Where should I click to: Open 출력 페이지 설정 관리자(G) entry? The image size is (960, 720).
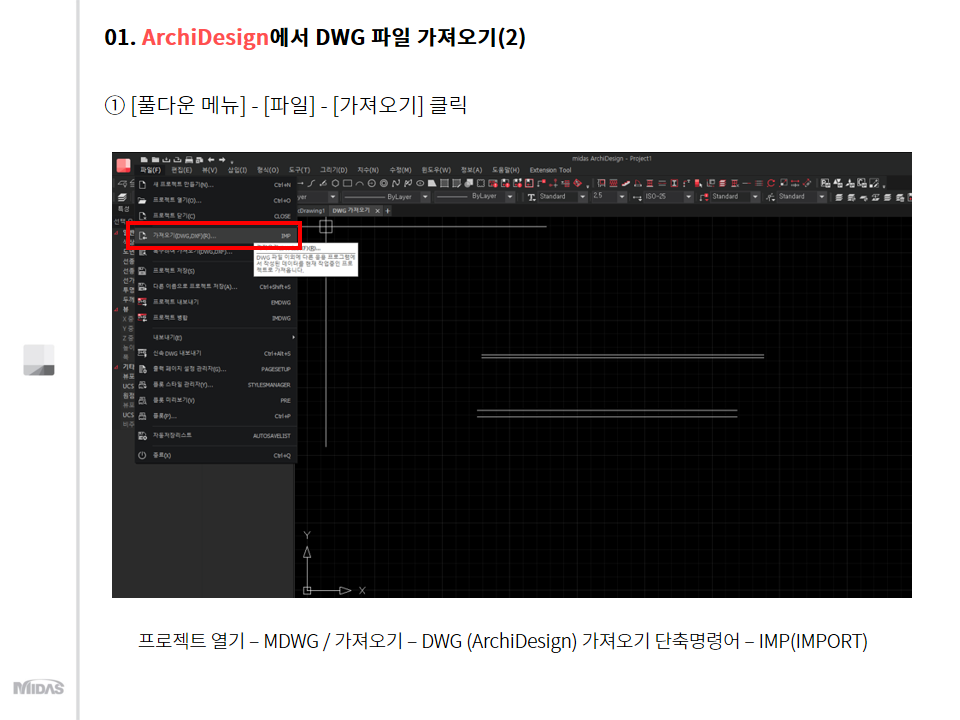tap(216, 369)
